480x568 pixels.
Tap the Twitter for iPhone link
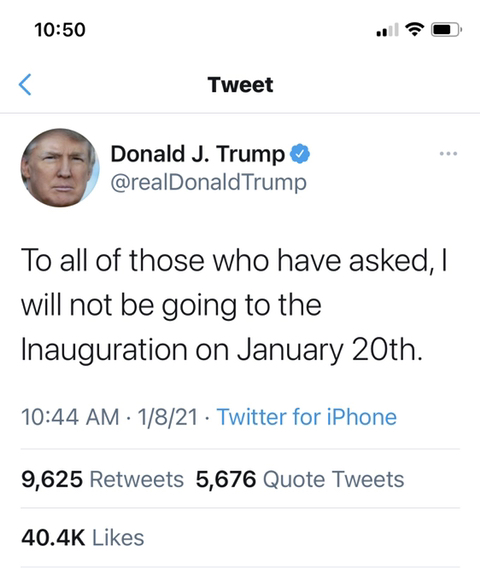pos(306,417)
